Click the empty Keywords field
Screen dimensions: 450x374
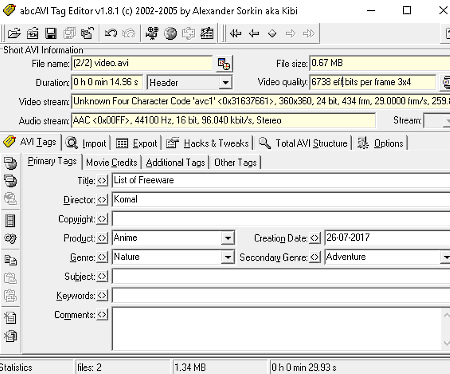[x=281, y=295]
